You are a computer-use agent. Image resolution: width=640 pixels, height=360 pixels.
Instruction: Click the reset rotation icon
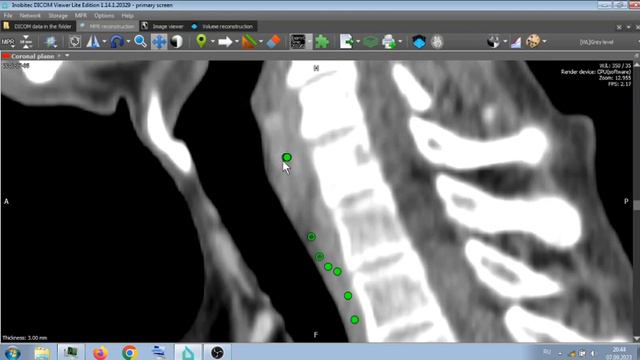[x=75, y=42]
